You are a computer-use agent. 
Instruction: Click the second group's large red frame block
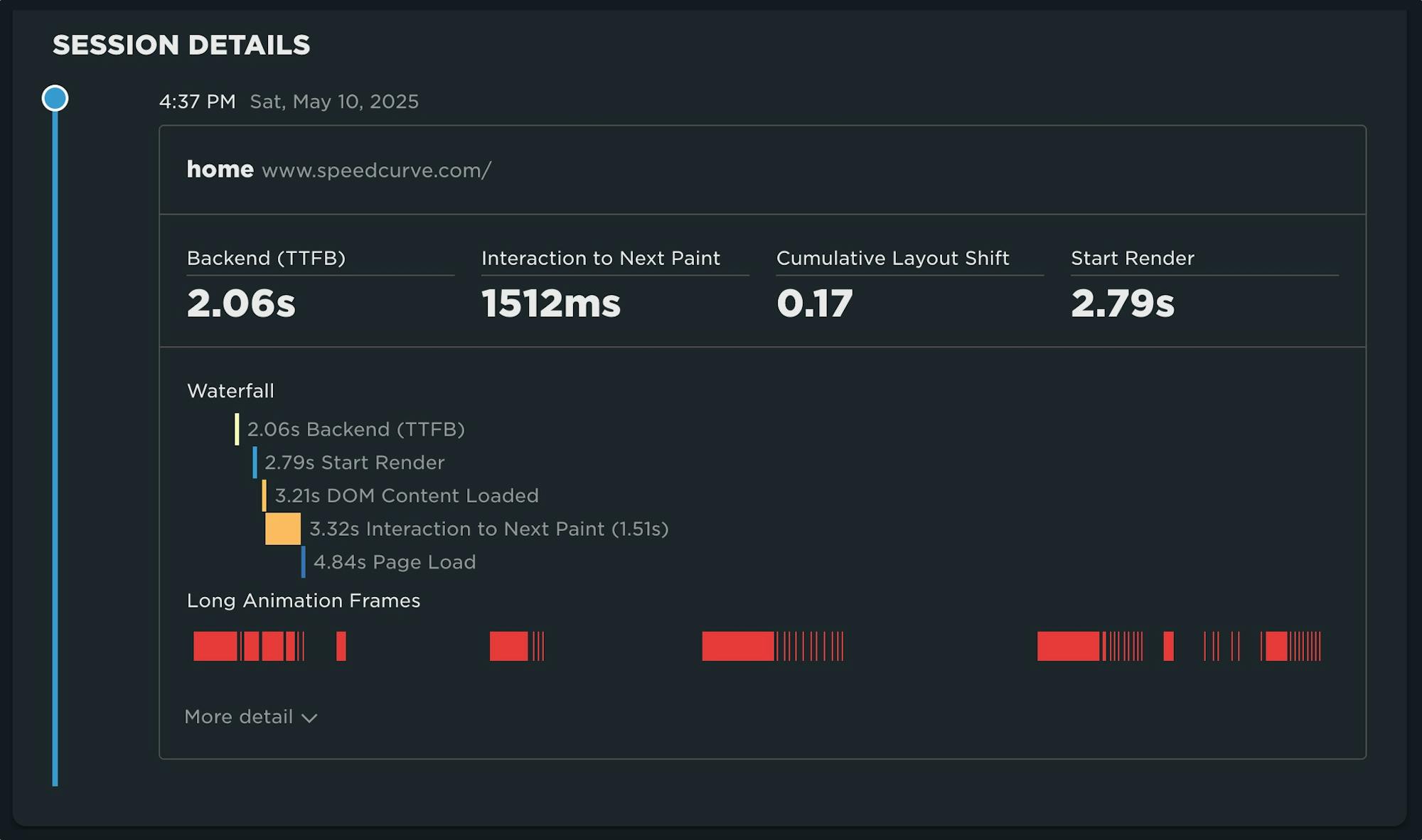[508, 646]
